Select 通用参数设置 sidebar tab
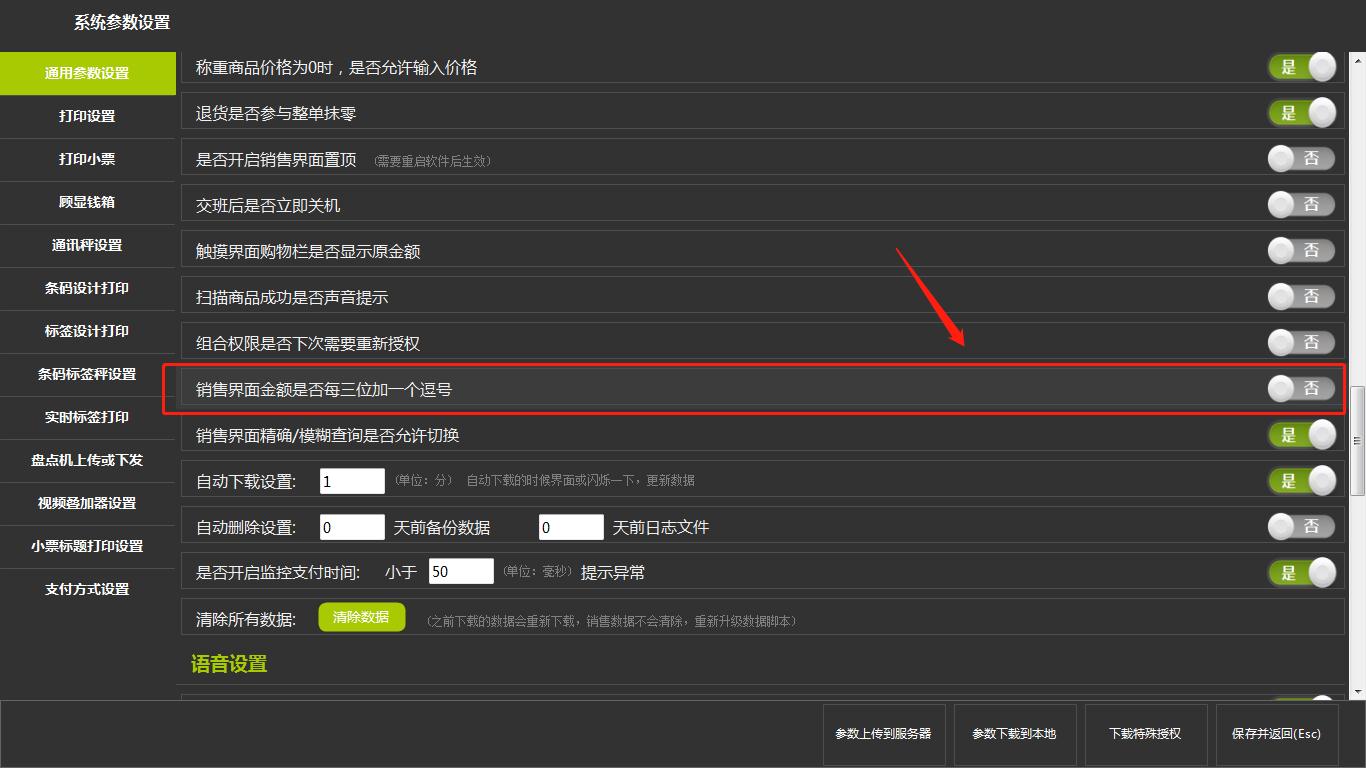Viewport: 1366px width, 768px height. [x=87, y=73]
